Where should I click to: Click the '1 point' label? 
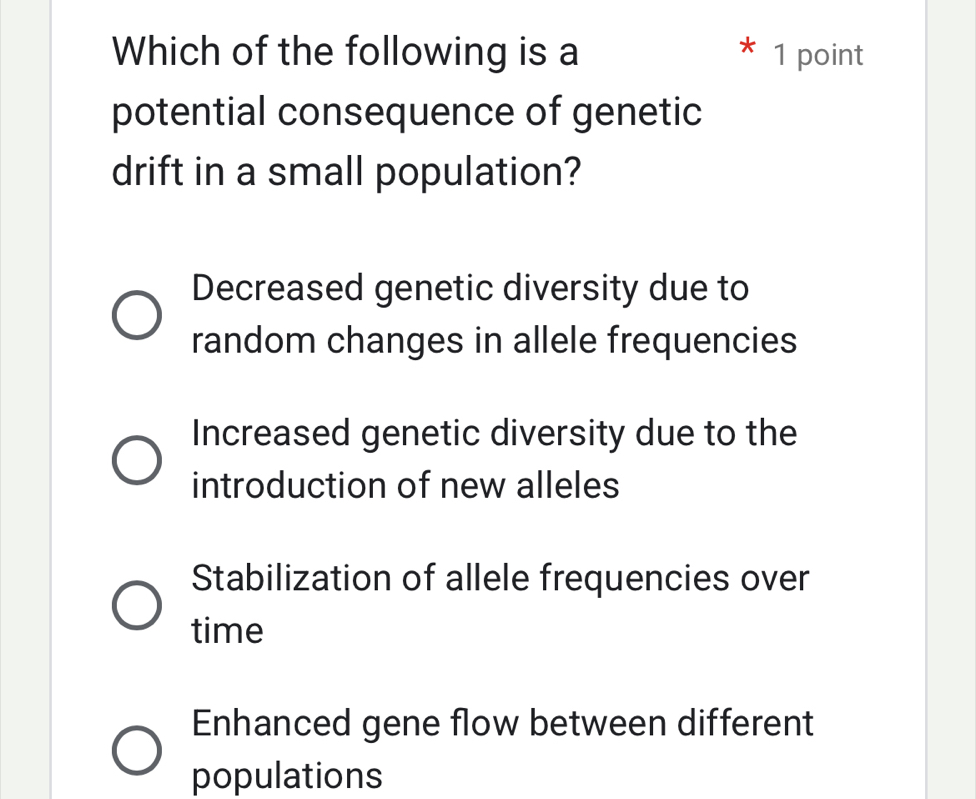816,55
